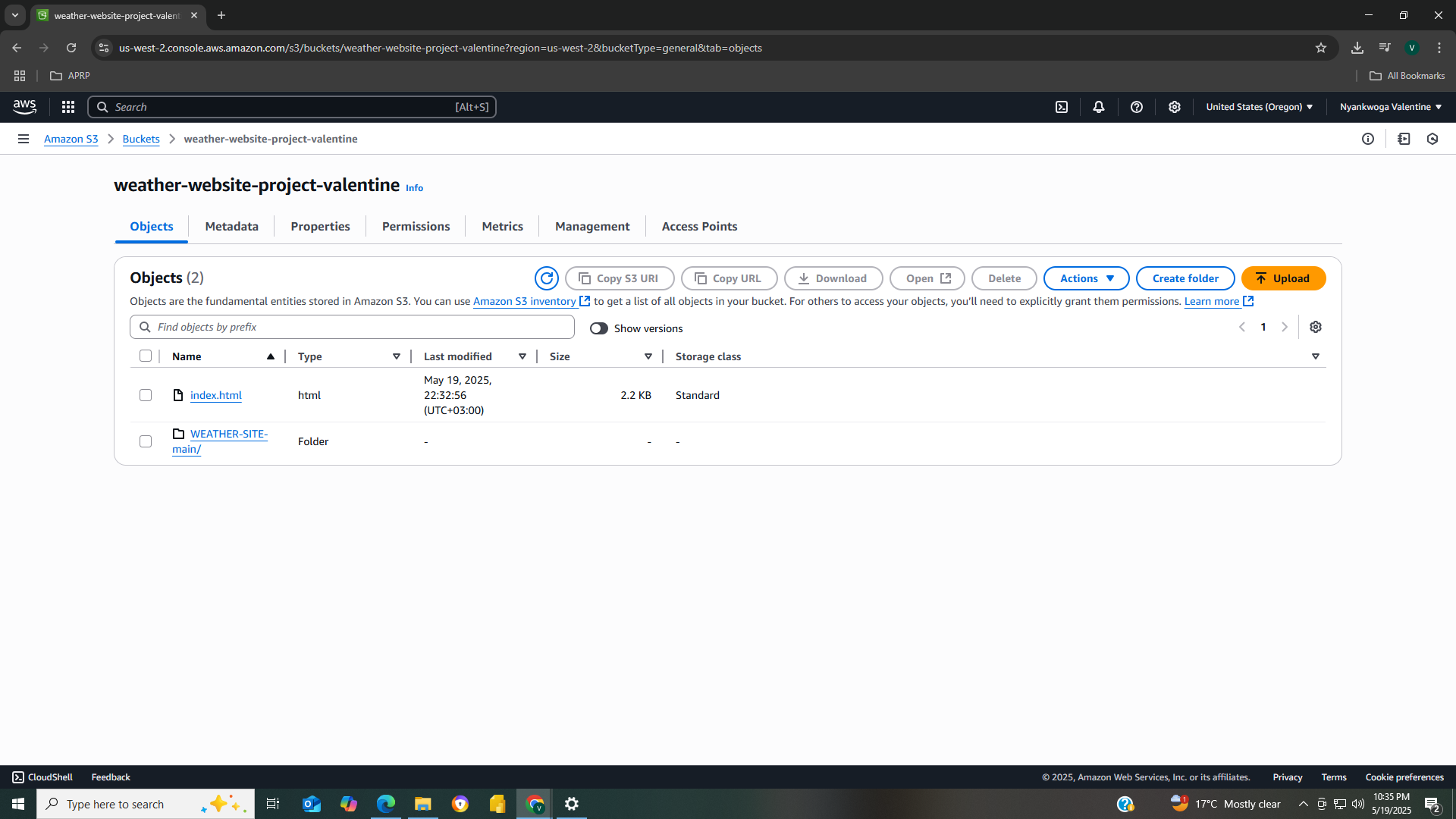Image resolution: width=1456 pixels, height=819 pixels.
Task: Select the index.html checkbox
Action: (146, 395)
